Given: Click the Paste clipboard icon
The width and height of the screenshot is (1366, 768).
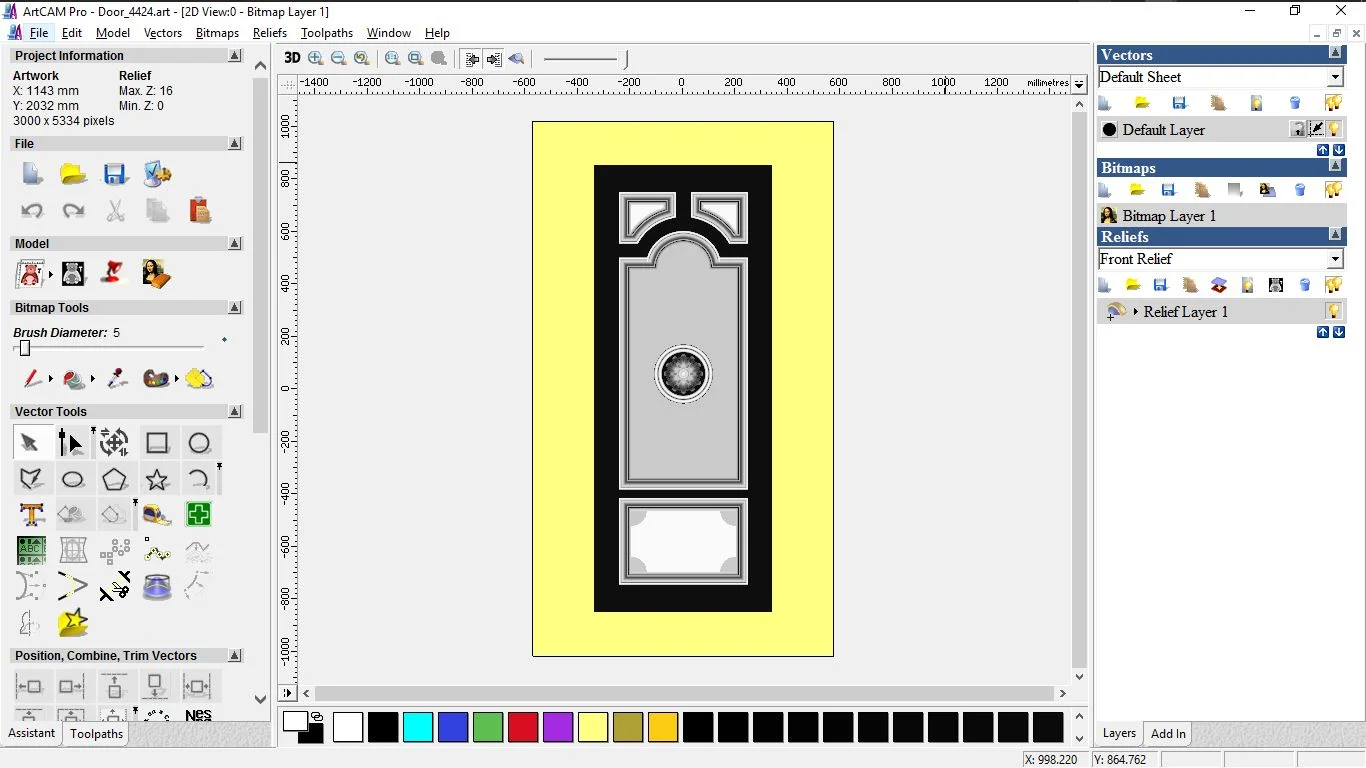Looking at the screenshot, I should tap(199, 210).
